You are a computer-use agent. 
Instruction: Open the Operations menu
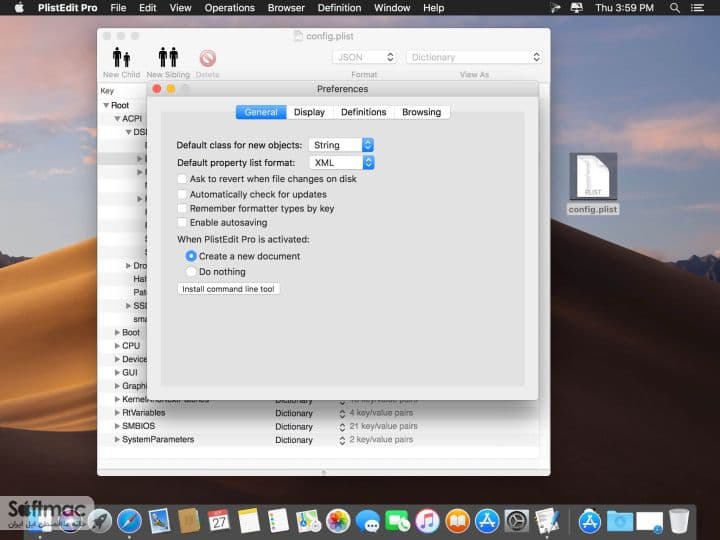pos(230,8)
